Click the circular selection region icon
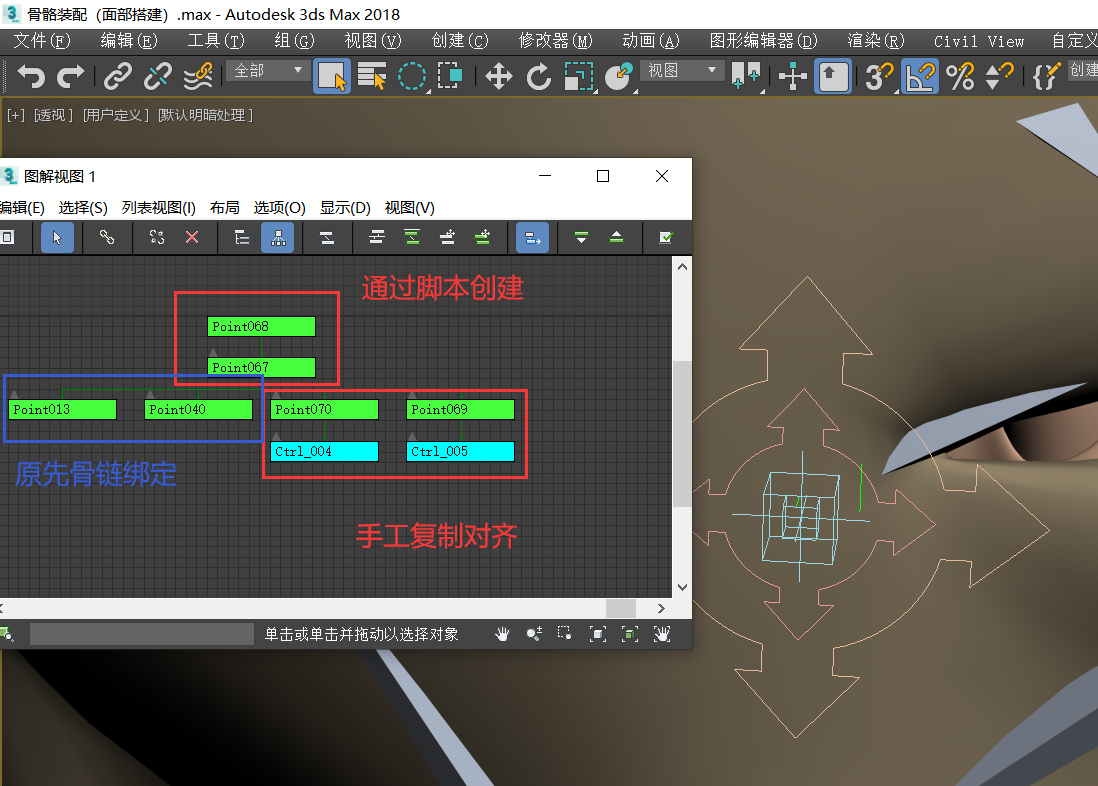1098x786 pixels. 412,76
